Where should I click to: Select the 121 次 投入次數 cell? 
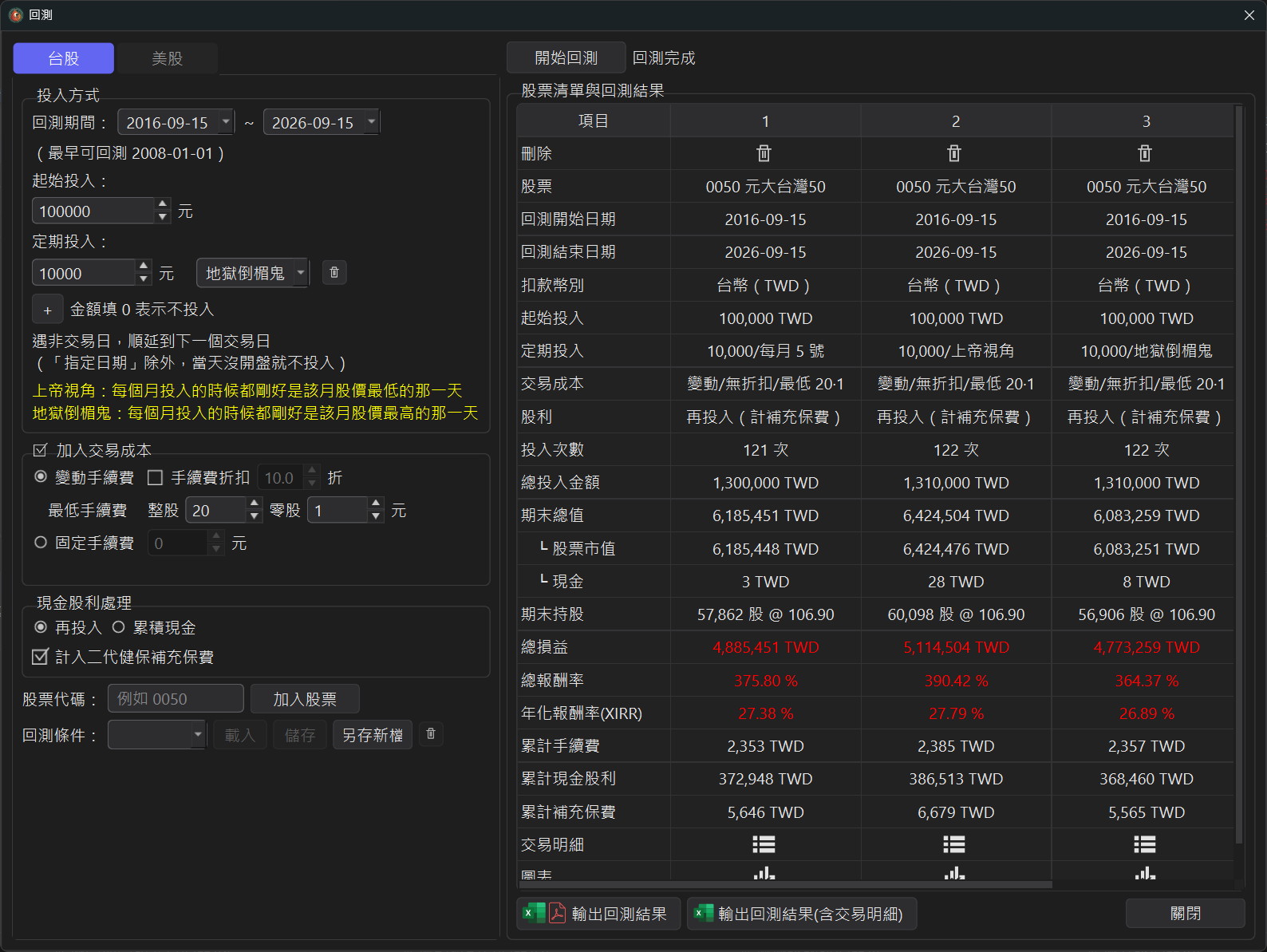pos(765,450)
